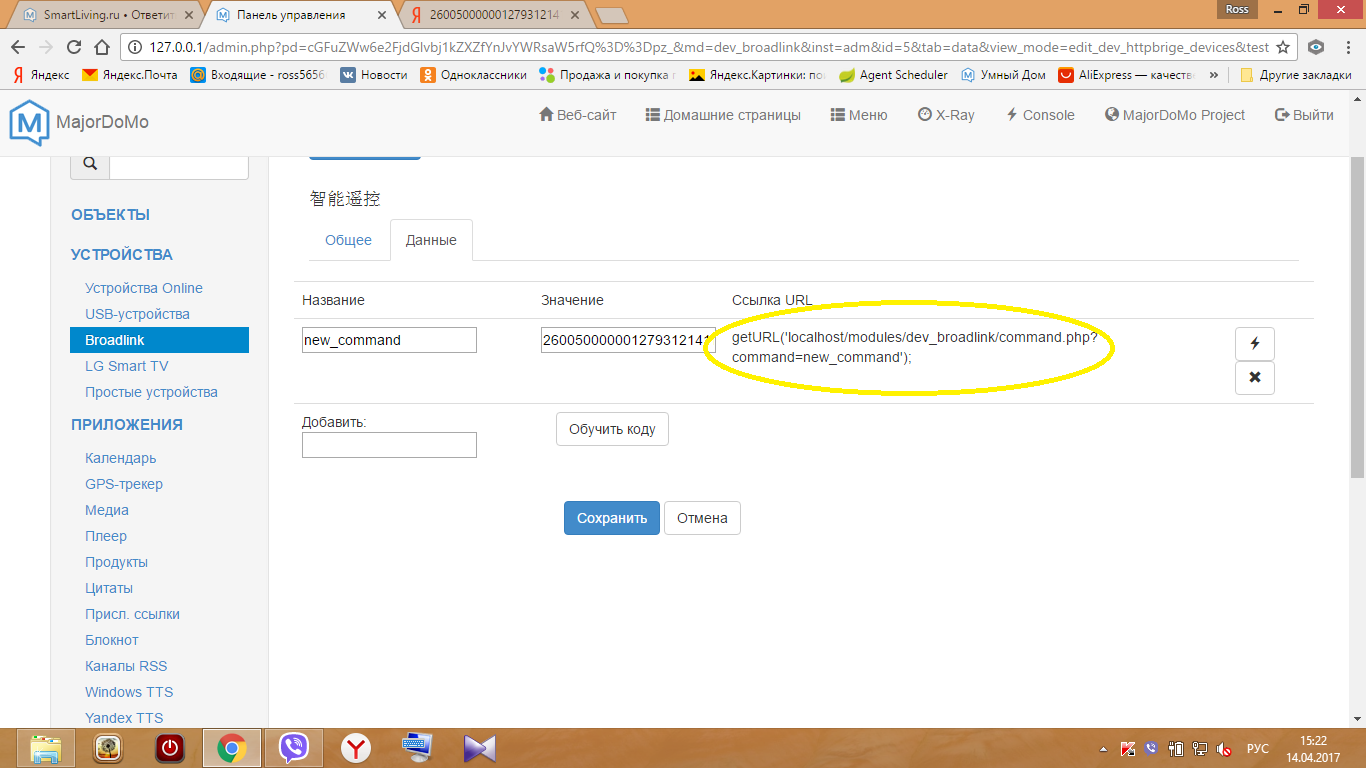Image resolution: width=1366 pixels, height=768 pixels.
Task: Open the Умный Дом bookmark
Action: point(1004,75)
